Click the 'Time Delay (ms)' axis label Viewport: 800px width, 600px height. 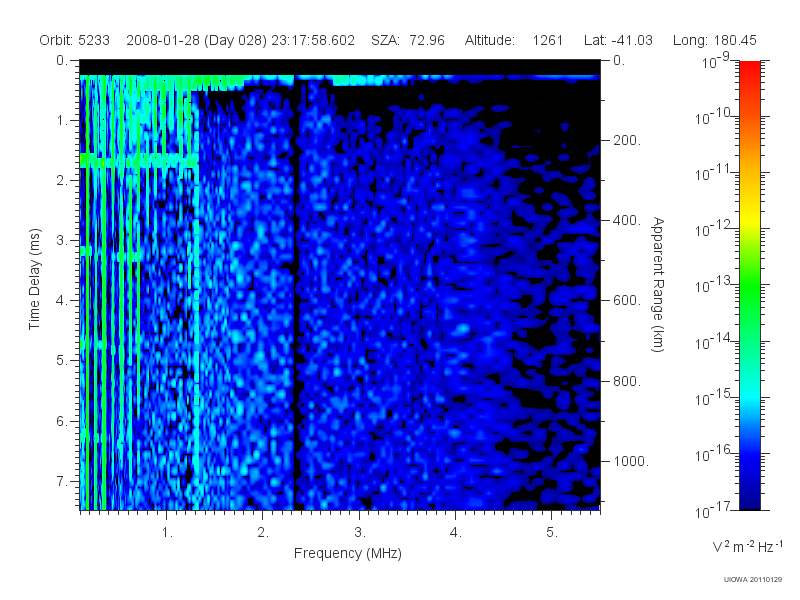tap(34, 279)
